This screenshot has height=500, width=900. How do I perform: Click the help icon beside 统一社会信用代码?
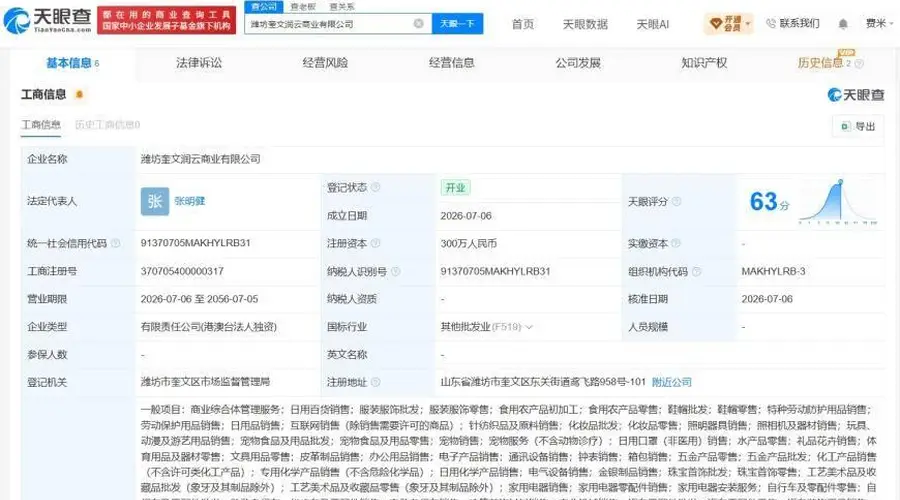(115, 243)
